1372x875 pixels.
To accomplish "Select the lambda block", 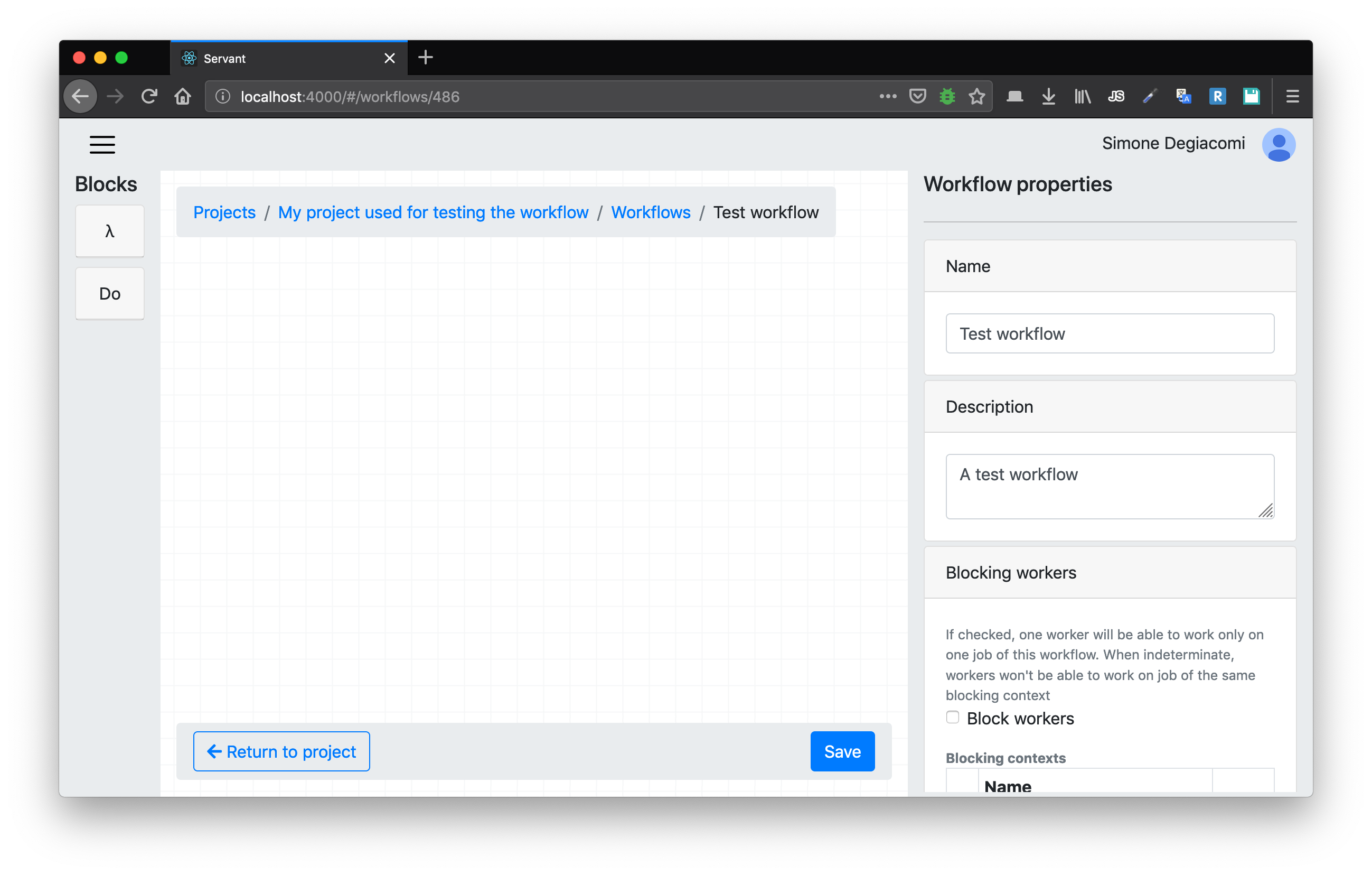I will [109, 231].
